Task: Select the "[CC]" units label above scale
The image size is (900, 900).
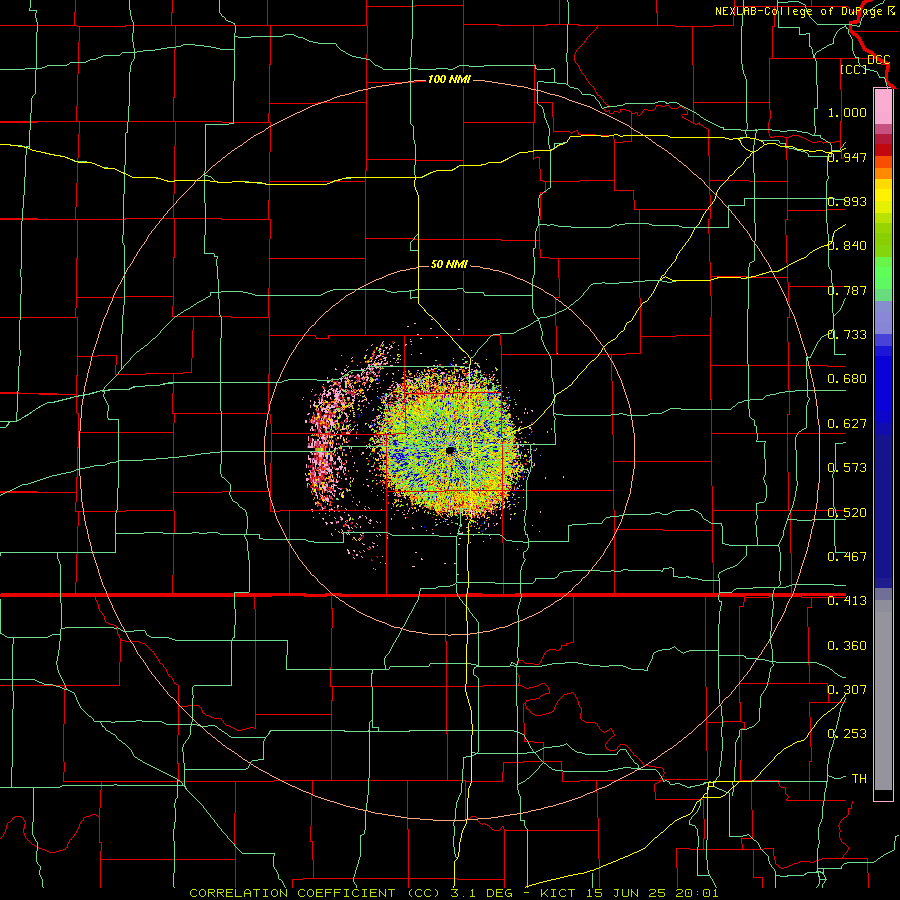Action: pos(854,69)
